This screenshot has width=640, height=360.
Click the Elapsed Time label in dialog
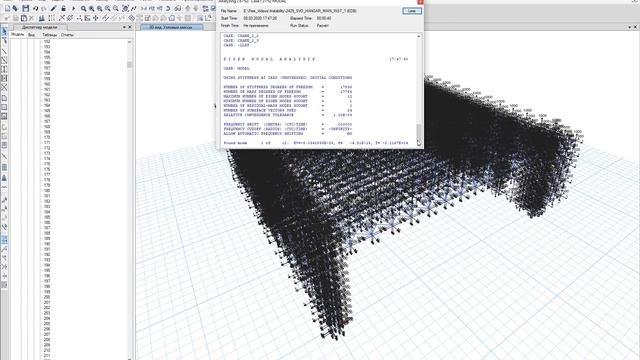coord(301,18)
